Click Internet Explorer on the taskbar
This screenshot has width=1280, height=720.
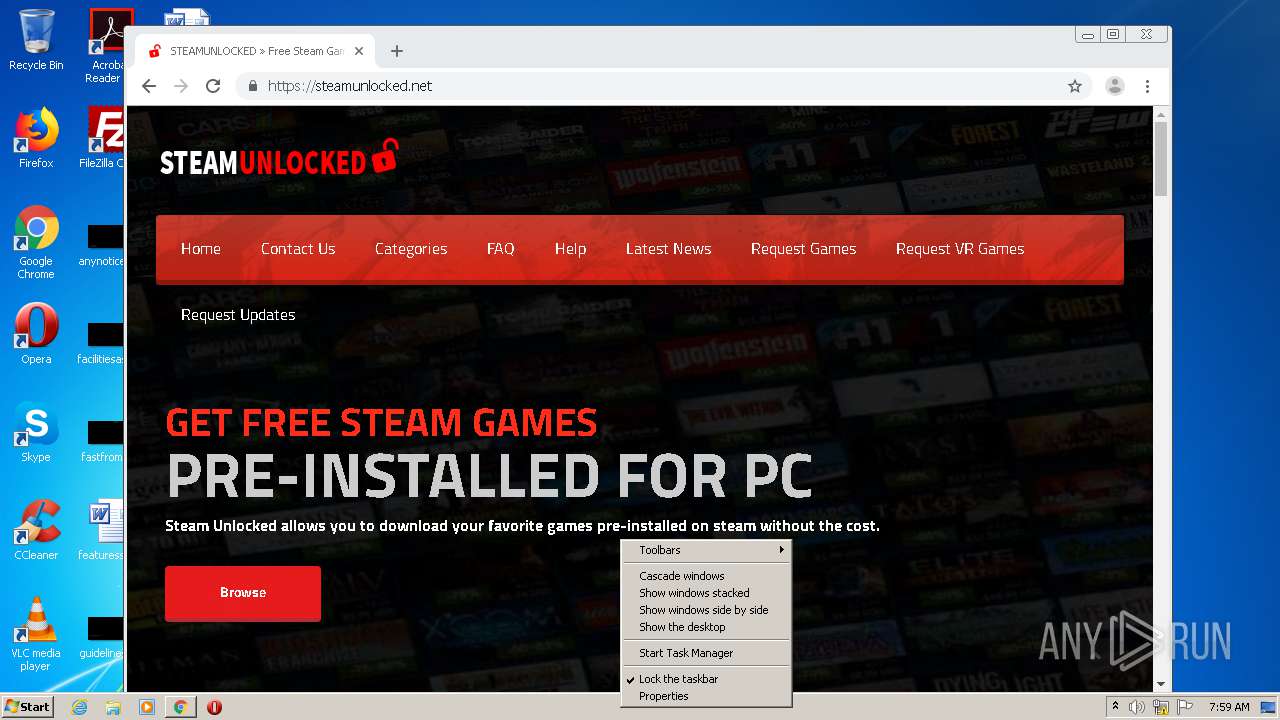click(79, 707)
